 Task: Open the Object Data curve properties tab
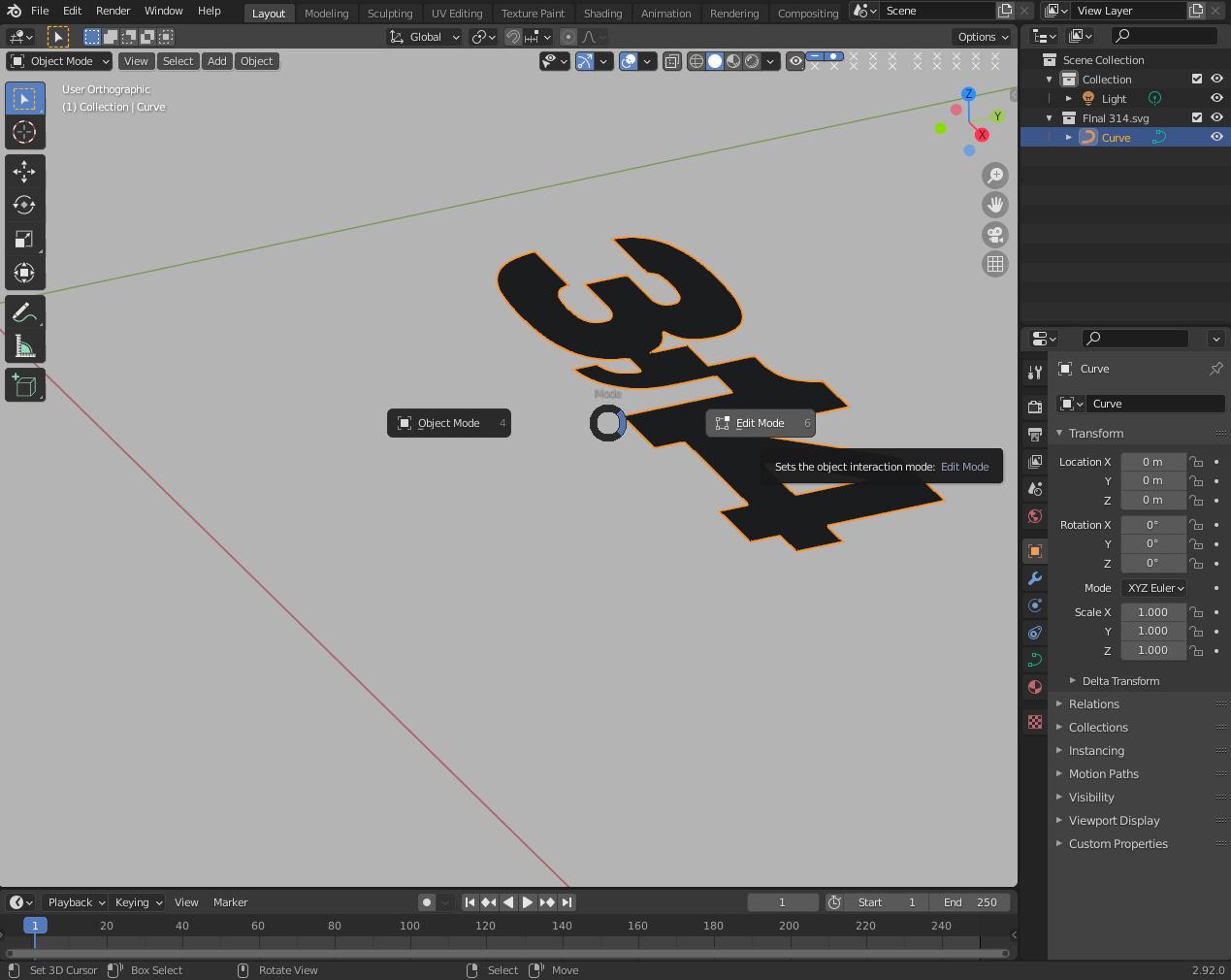1035,660
